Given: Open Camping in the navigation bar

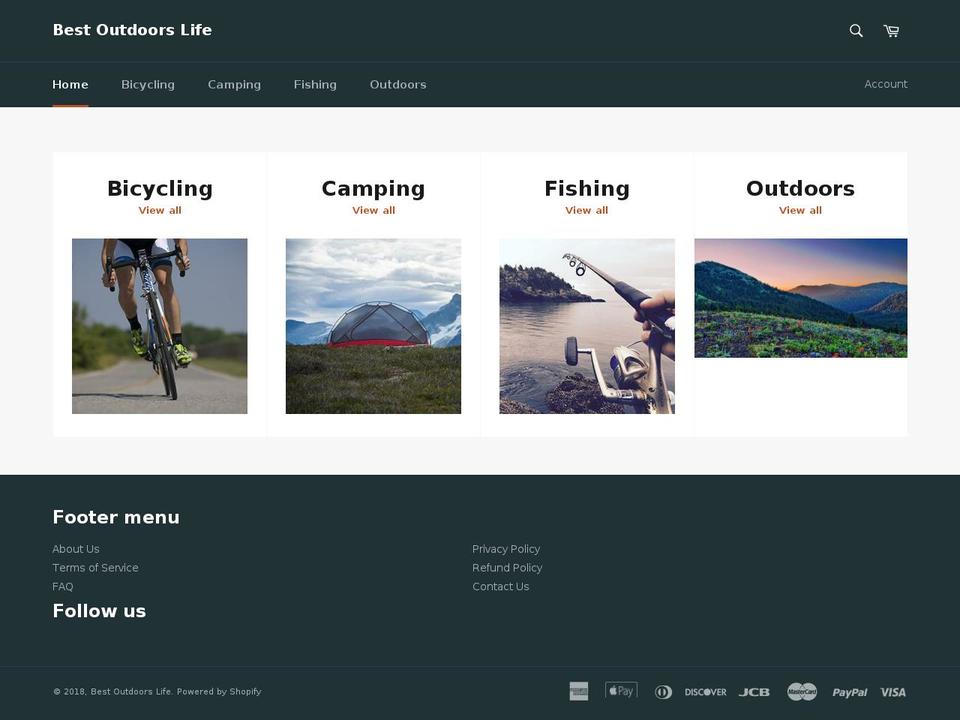Looking at the screenshot, I should pos(234,84).
